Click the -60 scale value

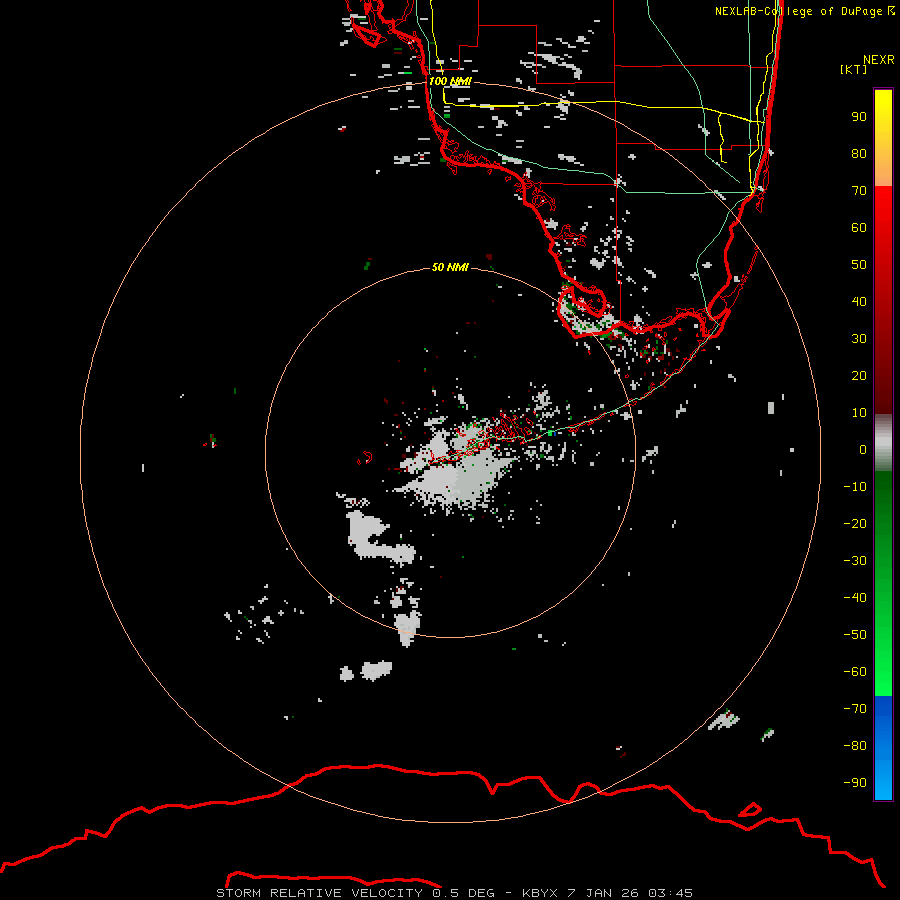(x=855, y=672)
